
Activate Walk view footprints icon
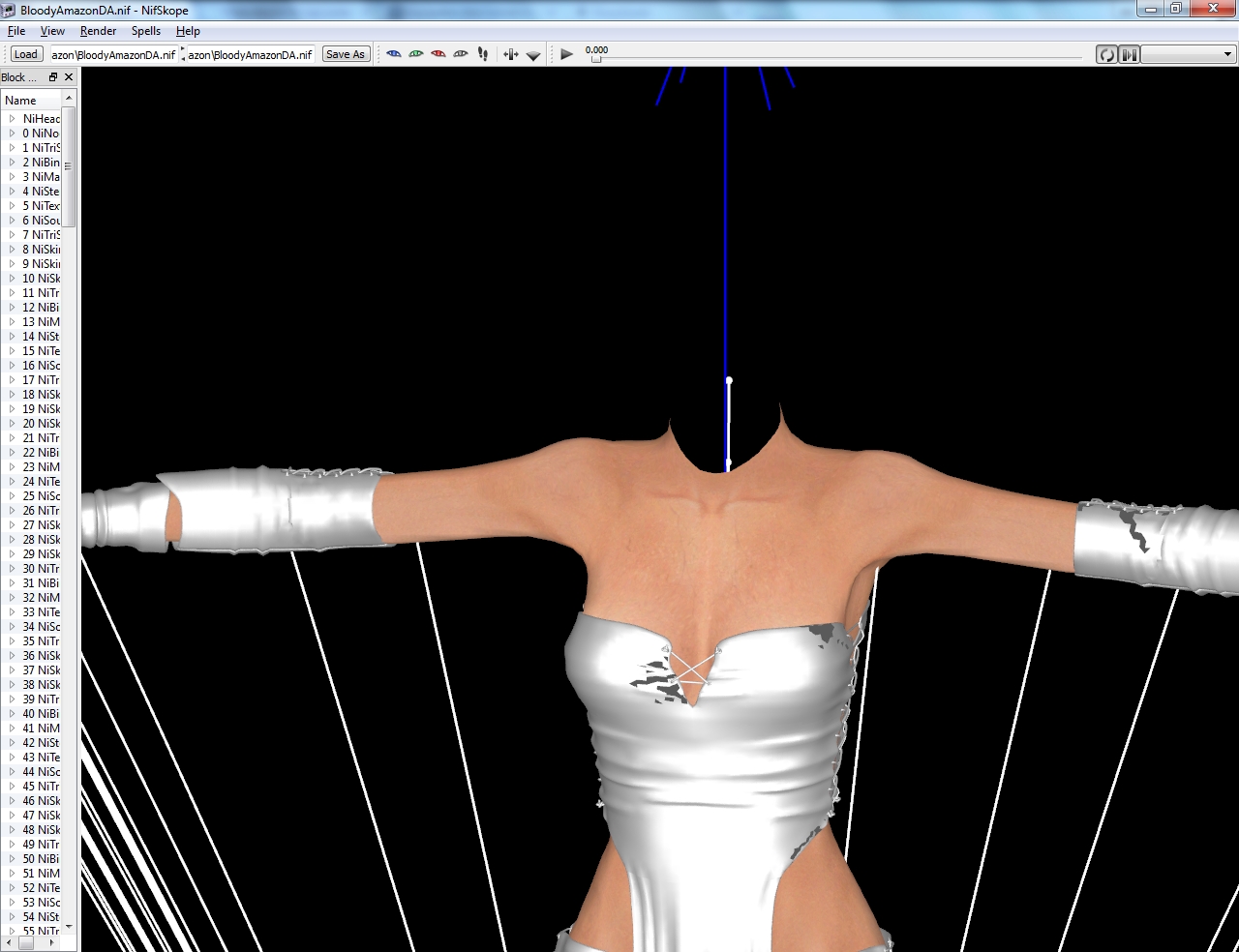tap(483, 54)
